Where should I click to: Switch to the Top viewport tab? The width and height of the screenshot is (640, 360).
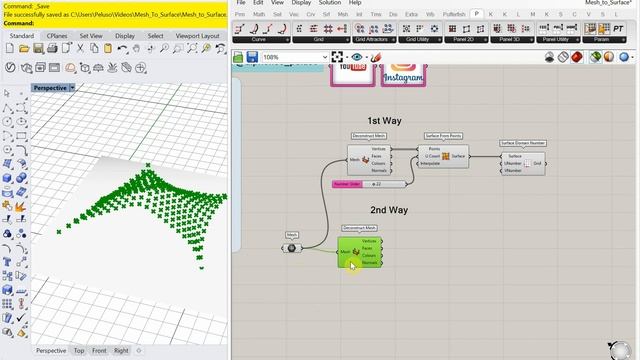[79, 351]
